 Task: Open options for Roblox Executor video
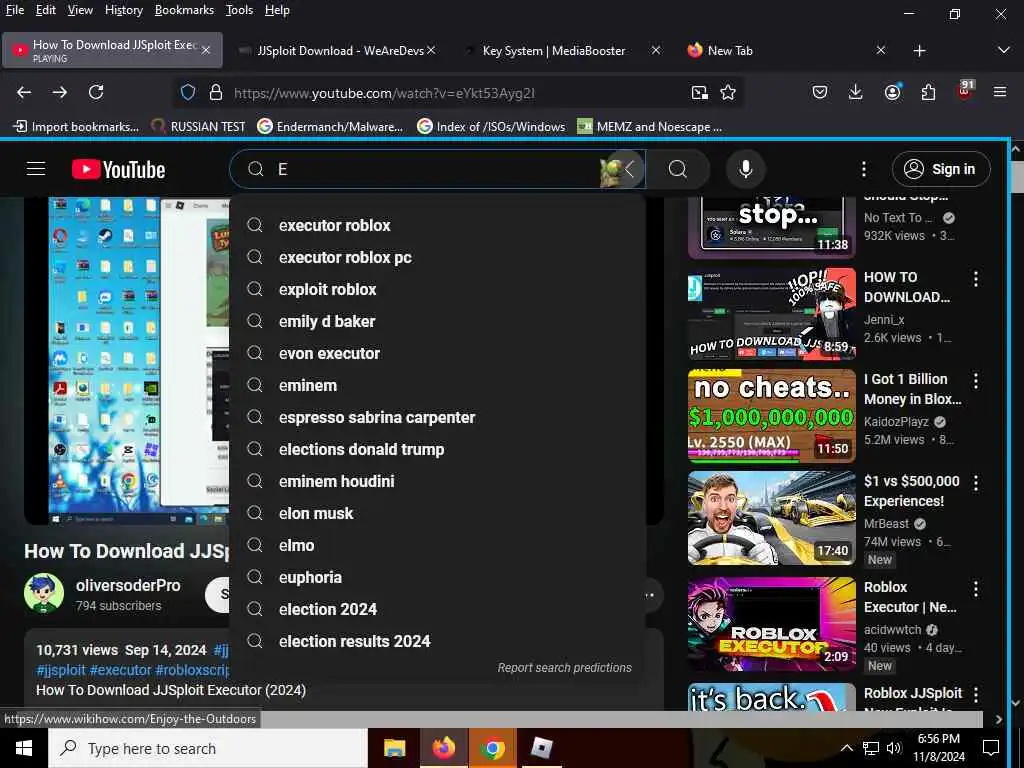tap(976, 589)
